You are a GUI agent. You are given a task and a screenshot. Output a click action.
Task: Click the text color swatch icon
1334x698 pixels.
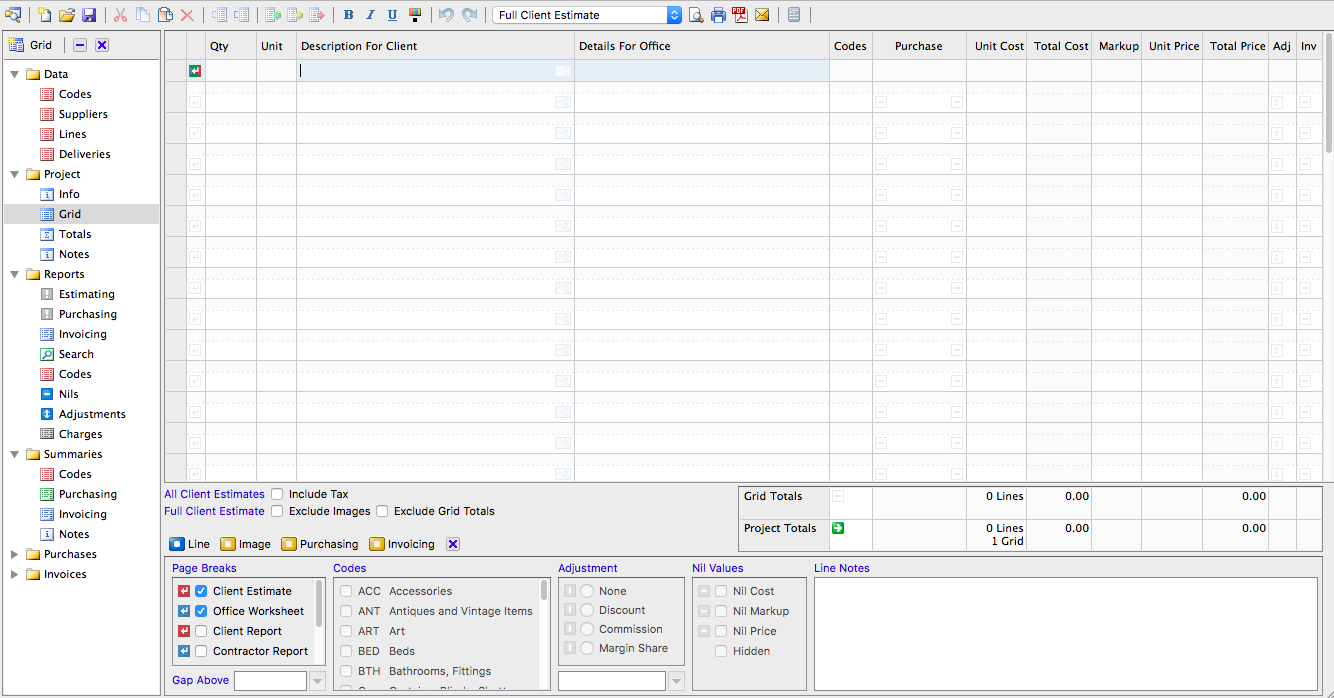click(x=415, y=15)
